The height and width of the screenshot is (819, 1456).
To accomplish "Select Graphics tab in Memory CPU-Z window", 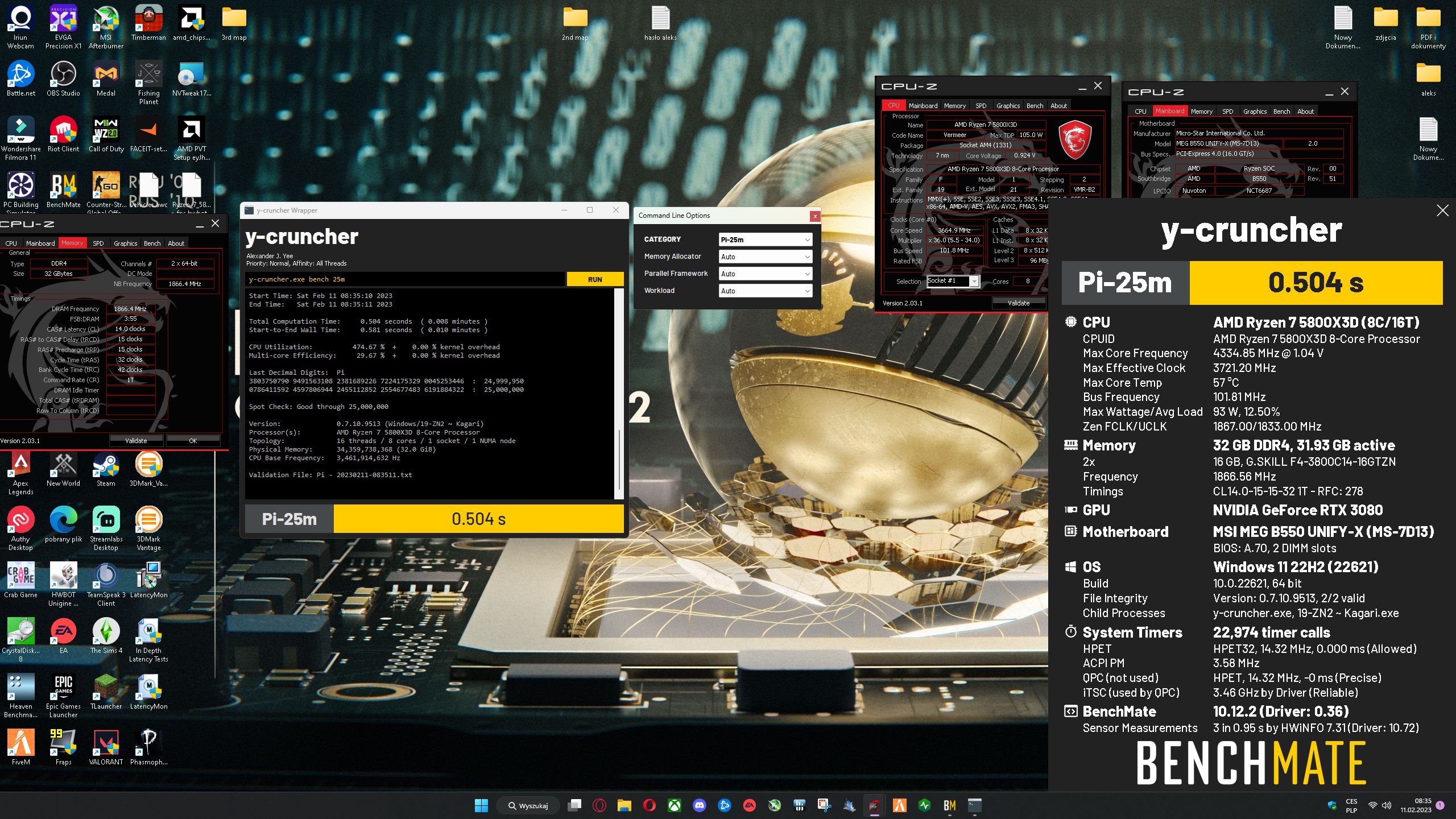I will pos(125,243).
